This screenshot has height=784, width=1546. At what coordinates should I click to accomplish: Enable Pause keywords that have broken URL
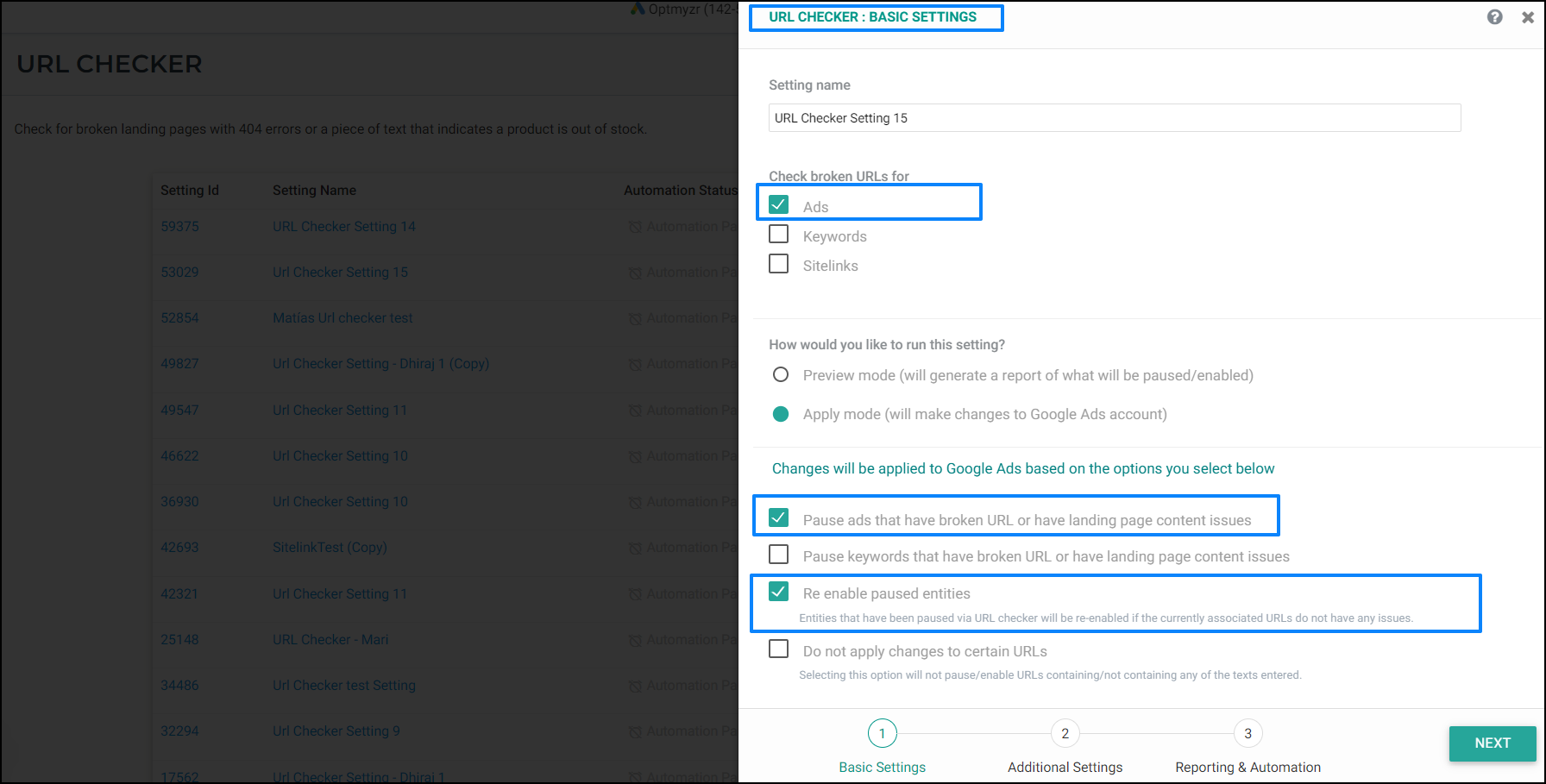coord(778,555)
